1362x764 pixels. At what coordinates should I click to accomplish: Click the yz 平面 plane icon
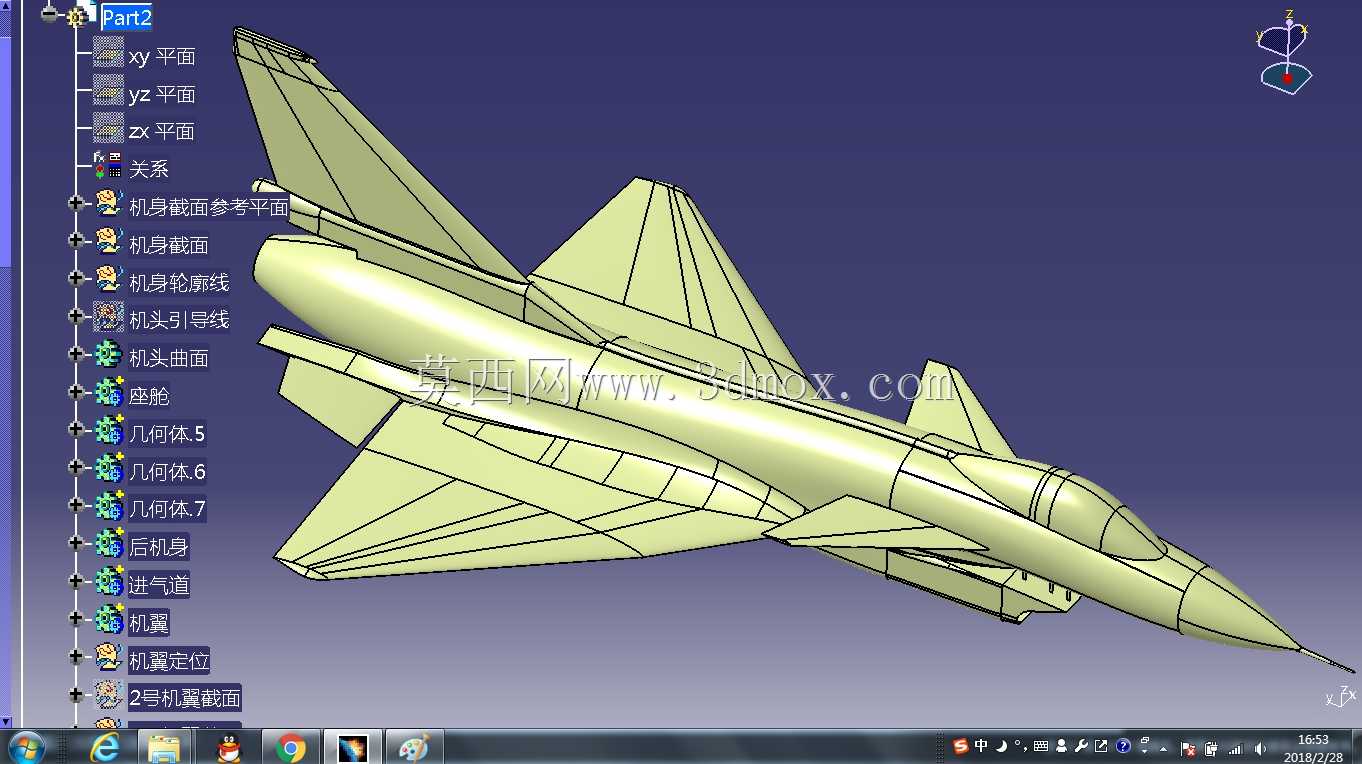pyautogui.click(x=108, y=92)
